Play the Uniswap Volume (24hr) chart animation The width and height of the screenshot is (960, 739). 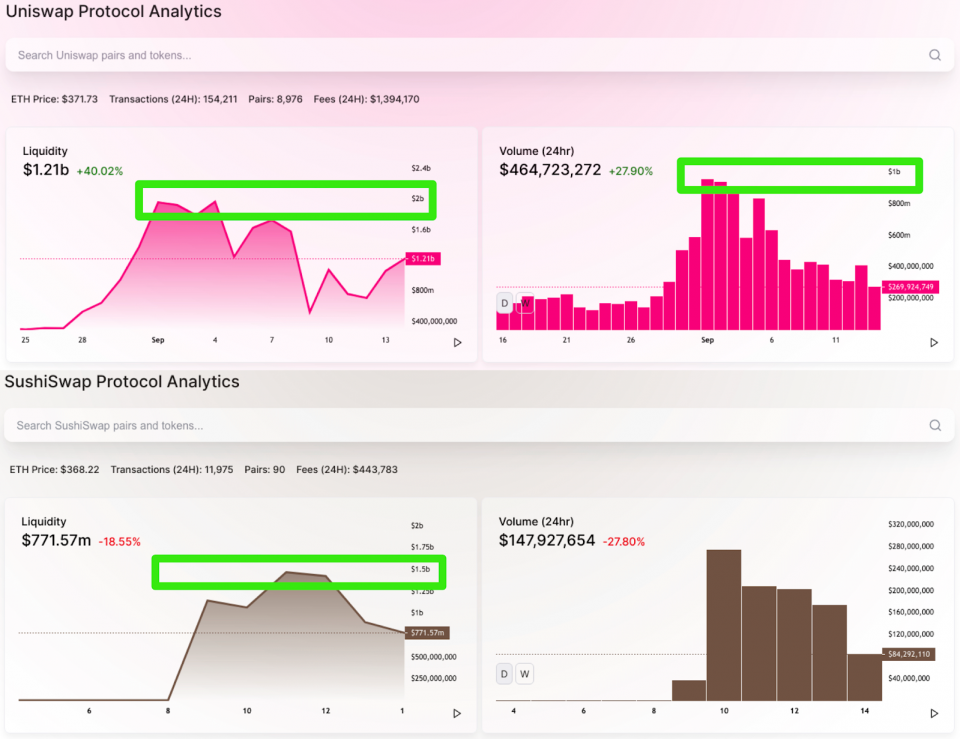click(x=934, y=342)
